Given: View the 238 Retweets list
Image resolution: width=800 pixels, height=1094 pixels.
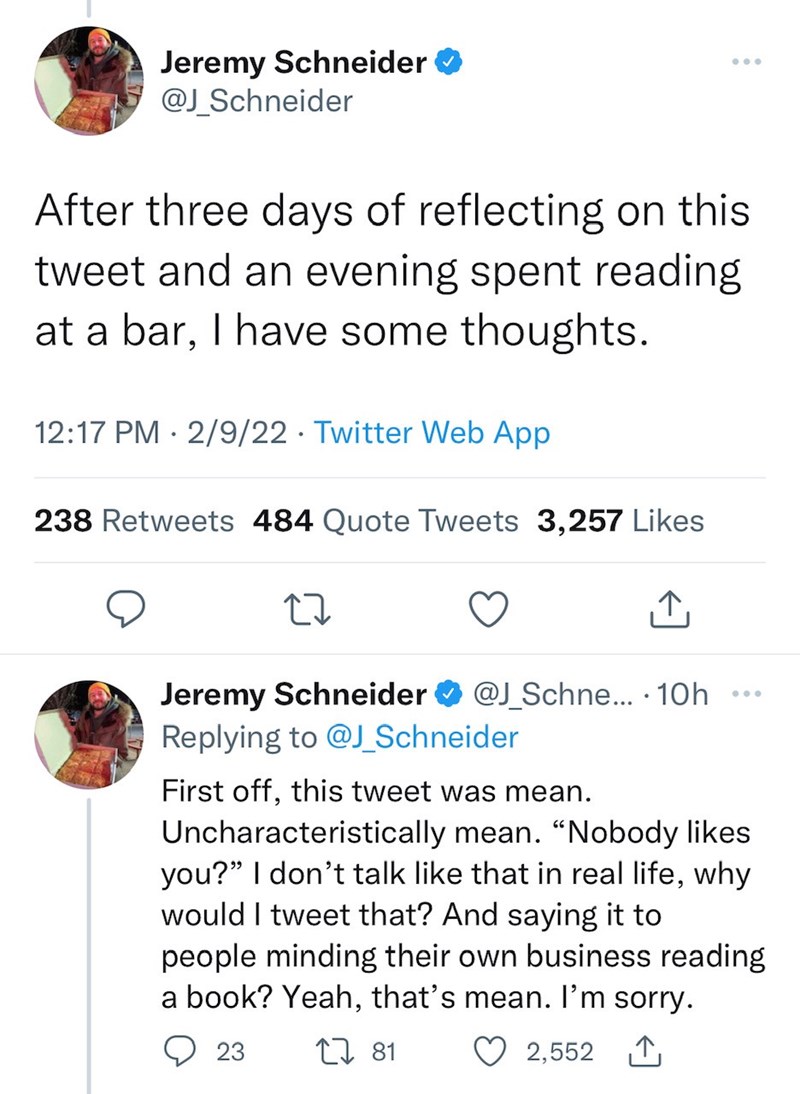Looking at the screenshot, I should point(135,521).
